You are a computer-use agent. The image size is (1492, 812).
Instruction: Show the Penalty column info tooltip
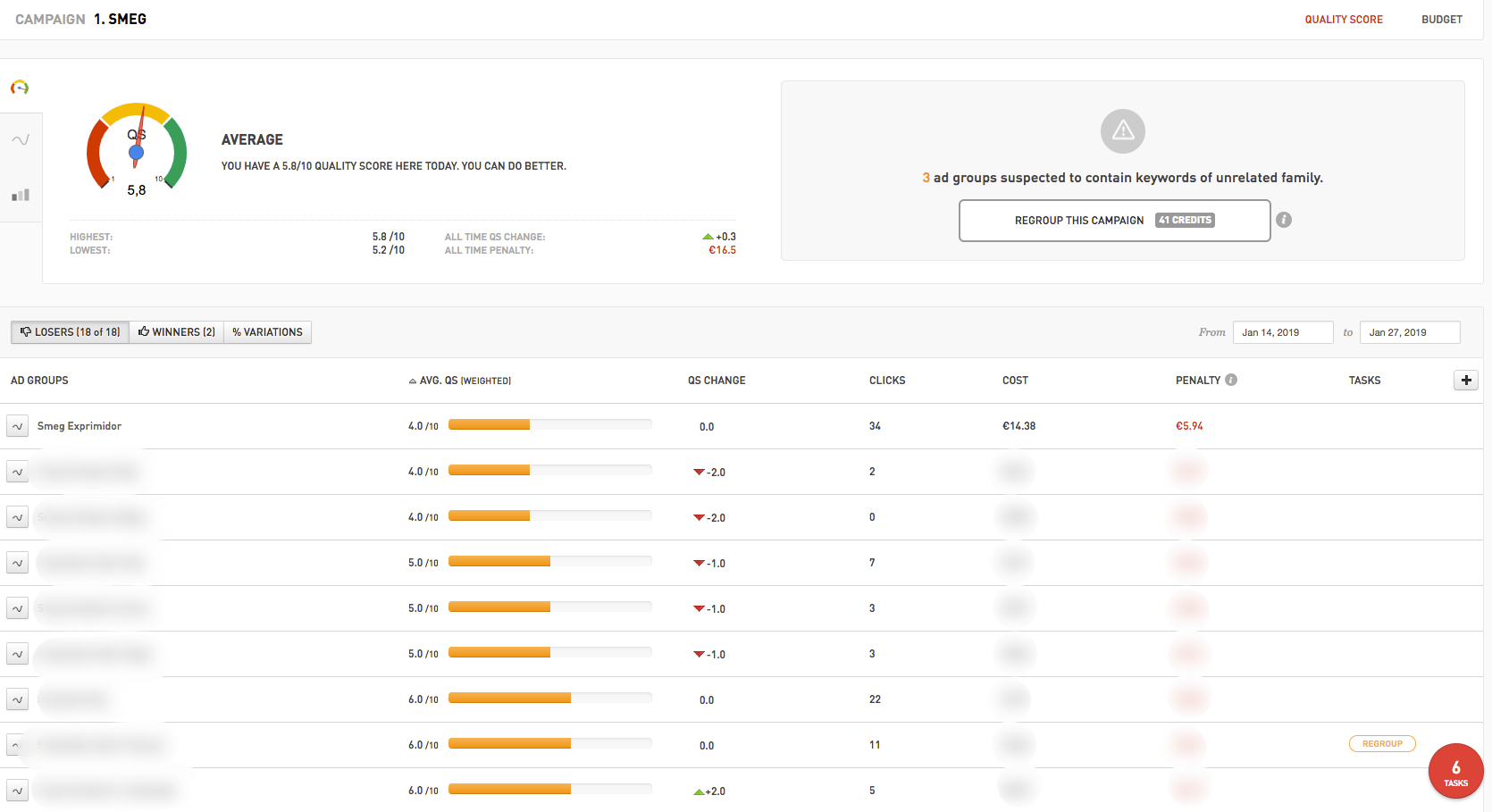(x=1231, y=380)
